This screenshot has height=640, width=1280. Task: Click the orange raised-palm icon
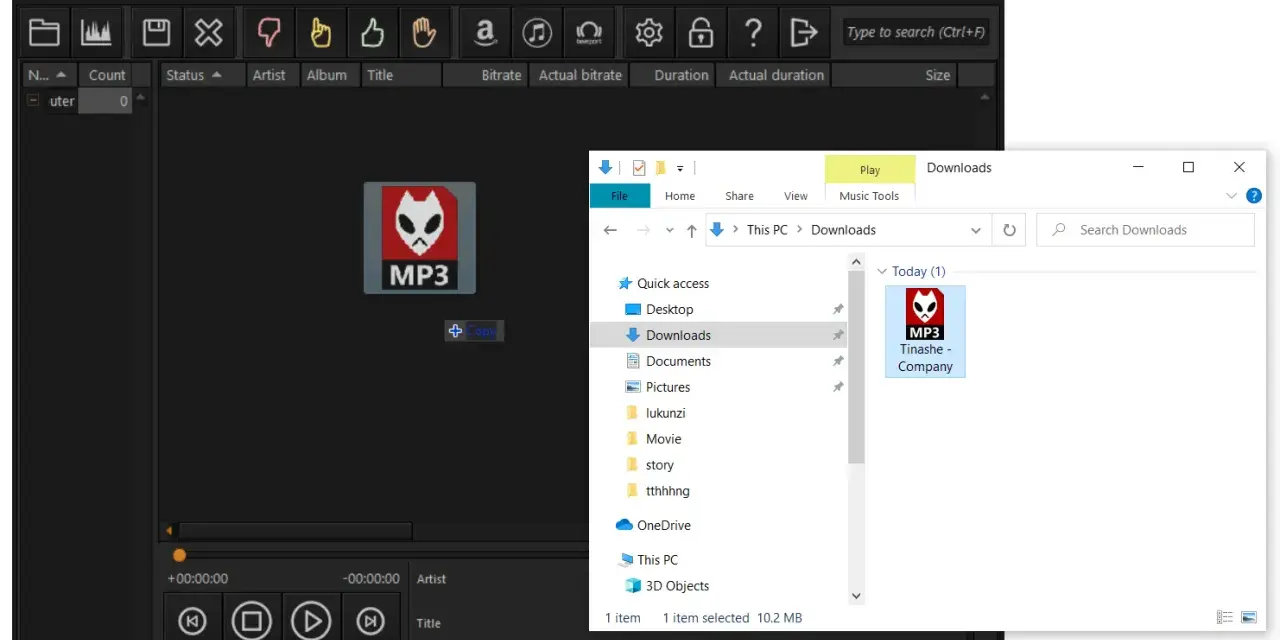tap(424, 33)
